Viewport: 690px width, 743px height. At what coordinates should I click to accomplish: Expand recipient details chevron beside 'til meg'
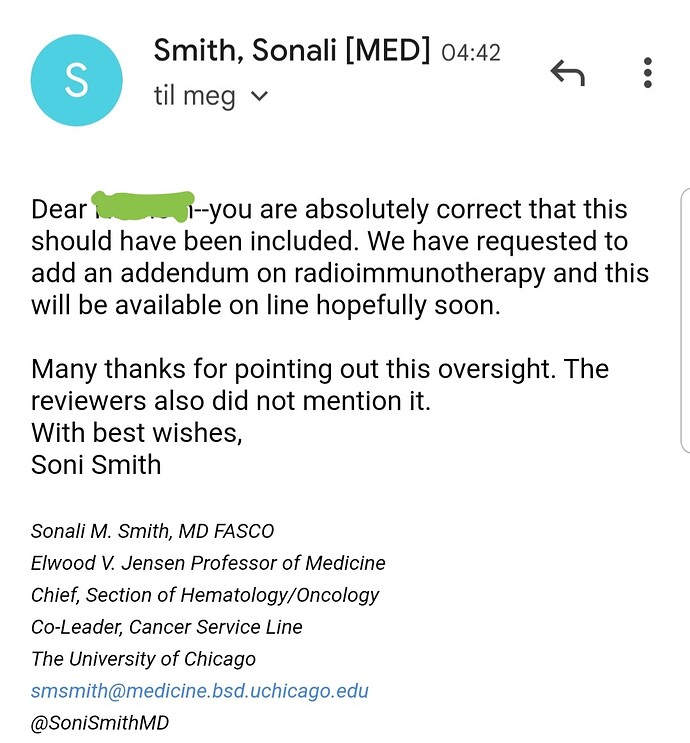pyautogui.click(x=259, y=96)
